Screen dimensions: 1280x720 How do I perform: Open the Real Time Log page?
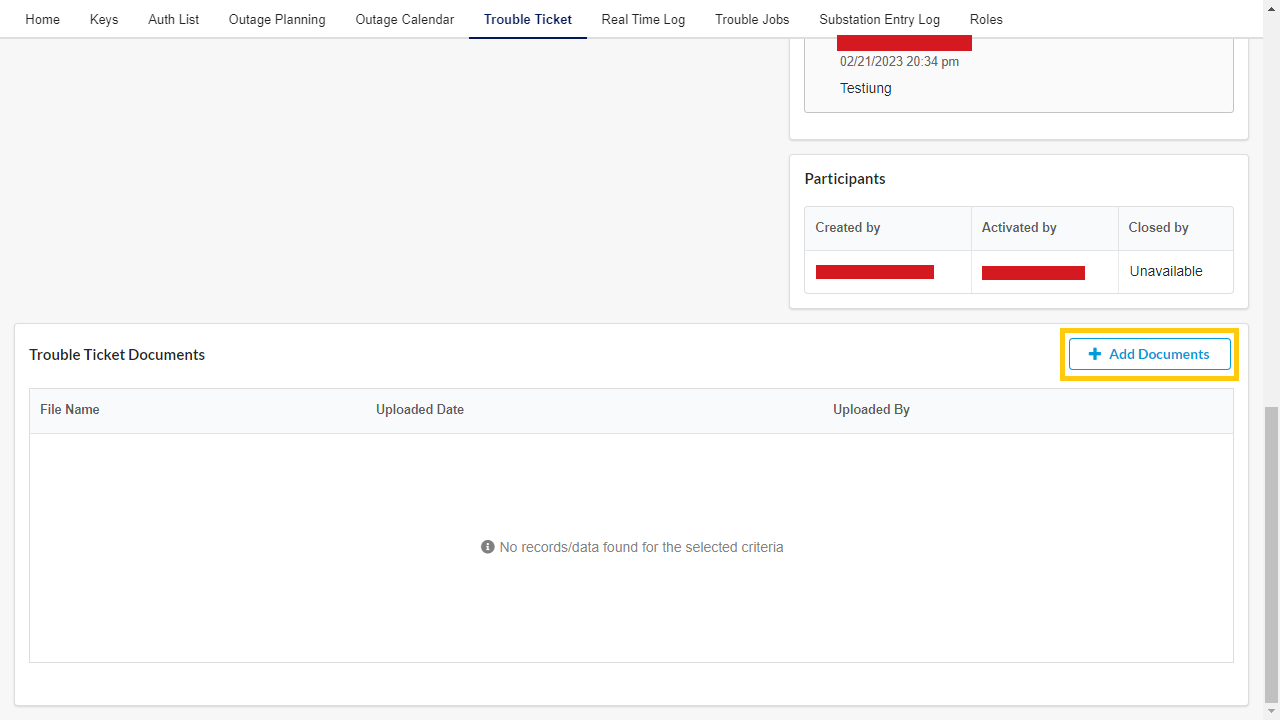click(x=643, y=19)
